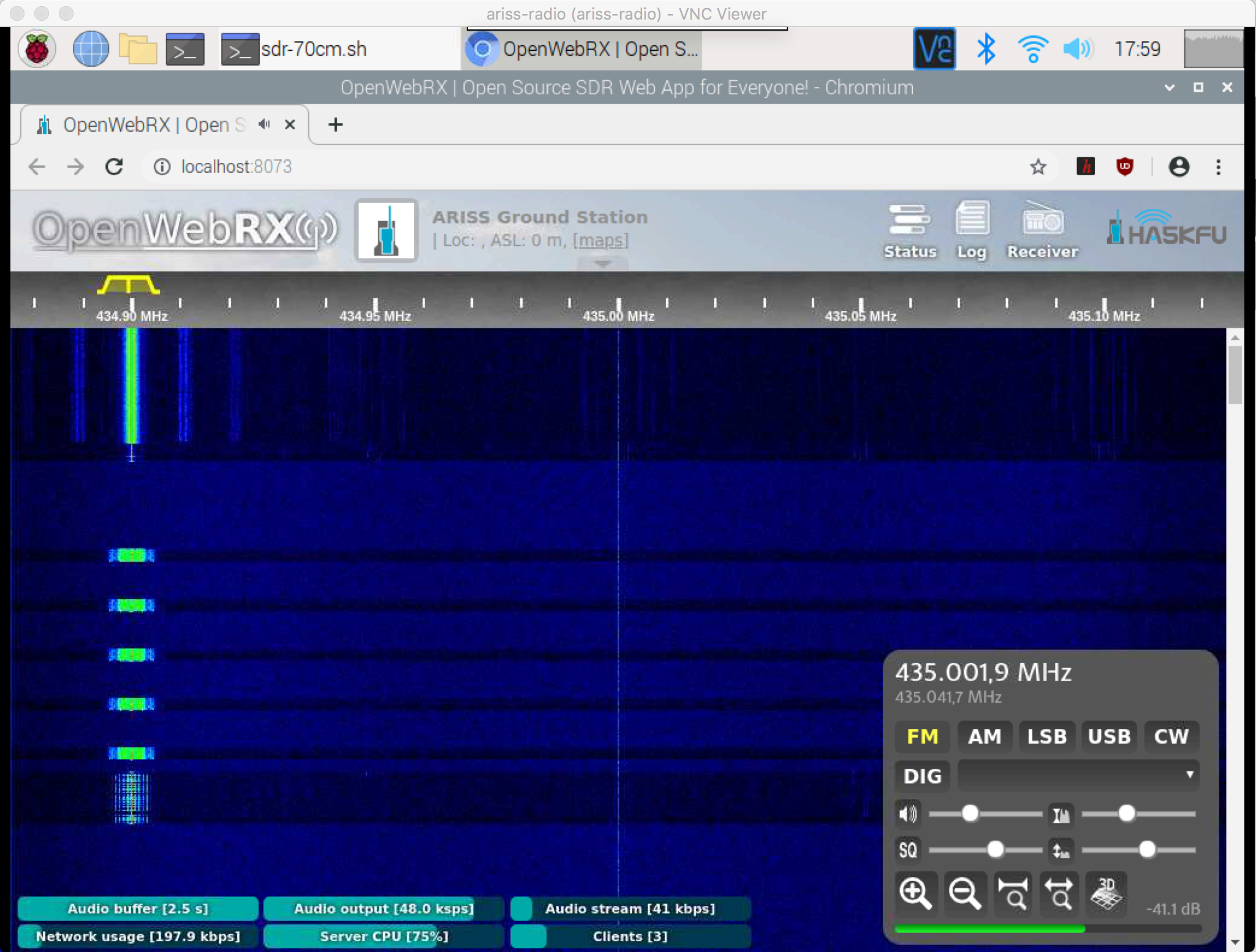The image size is (1256, 952).
Task: Open a new Chromium tab
Action: click(335, 124)
